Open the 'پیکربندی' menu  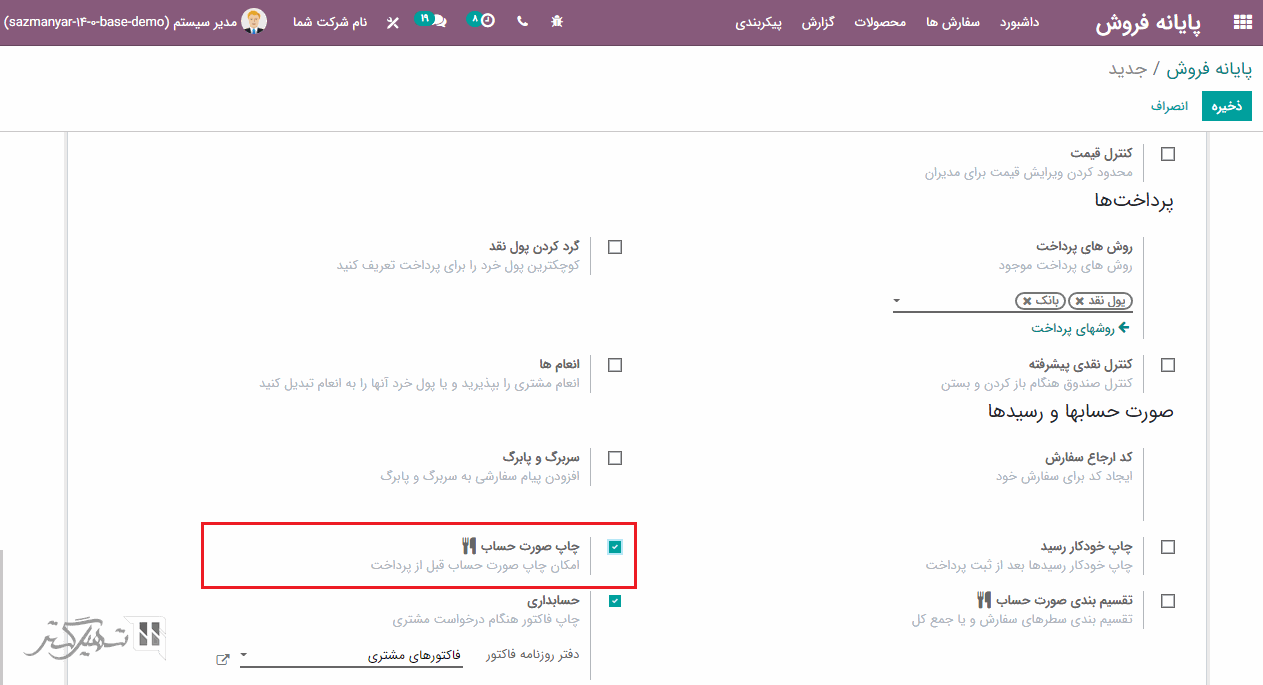(x=760, y=22)
